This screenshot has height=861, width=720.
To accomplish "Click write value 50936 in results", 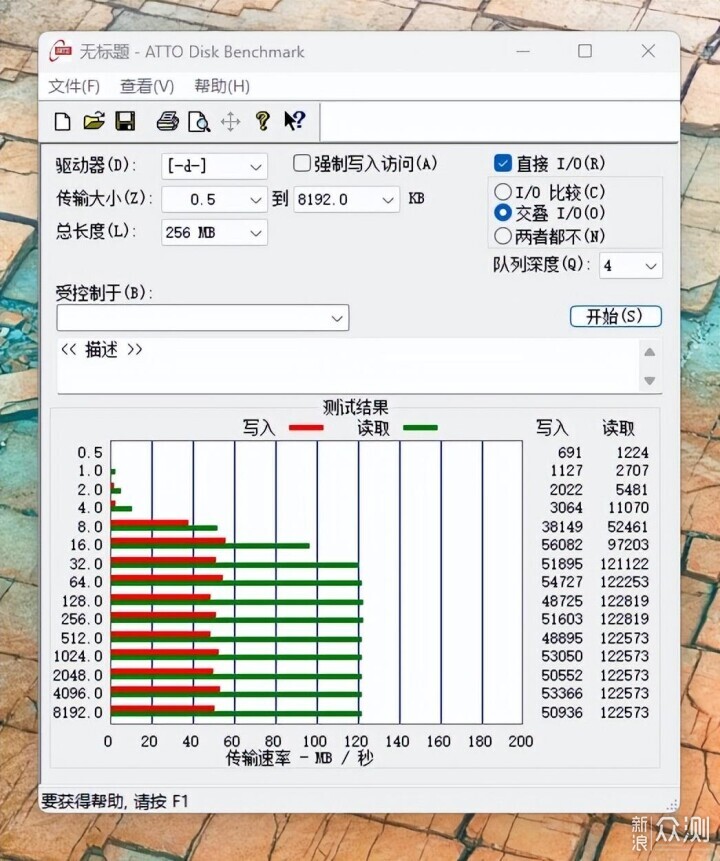I will coord(562,712).
